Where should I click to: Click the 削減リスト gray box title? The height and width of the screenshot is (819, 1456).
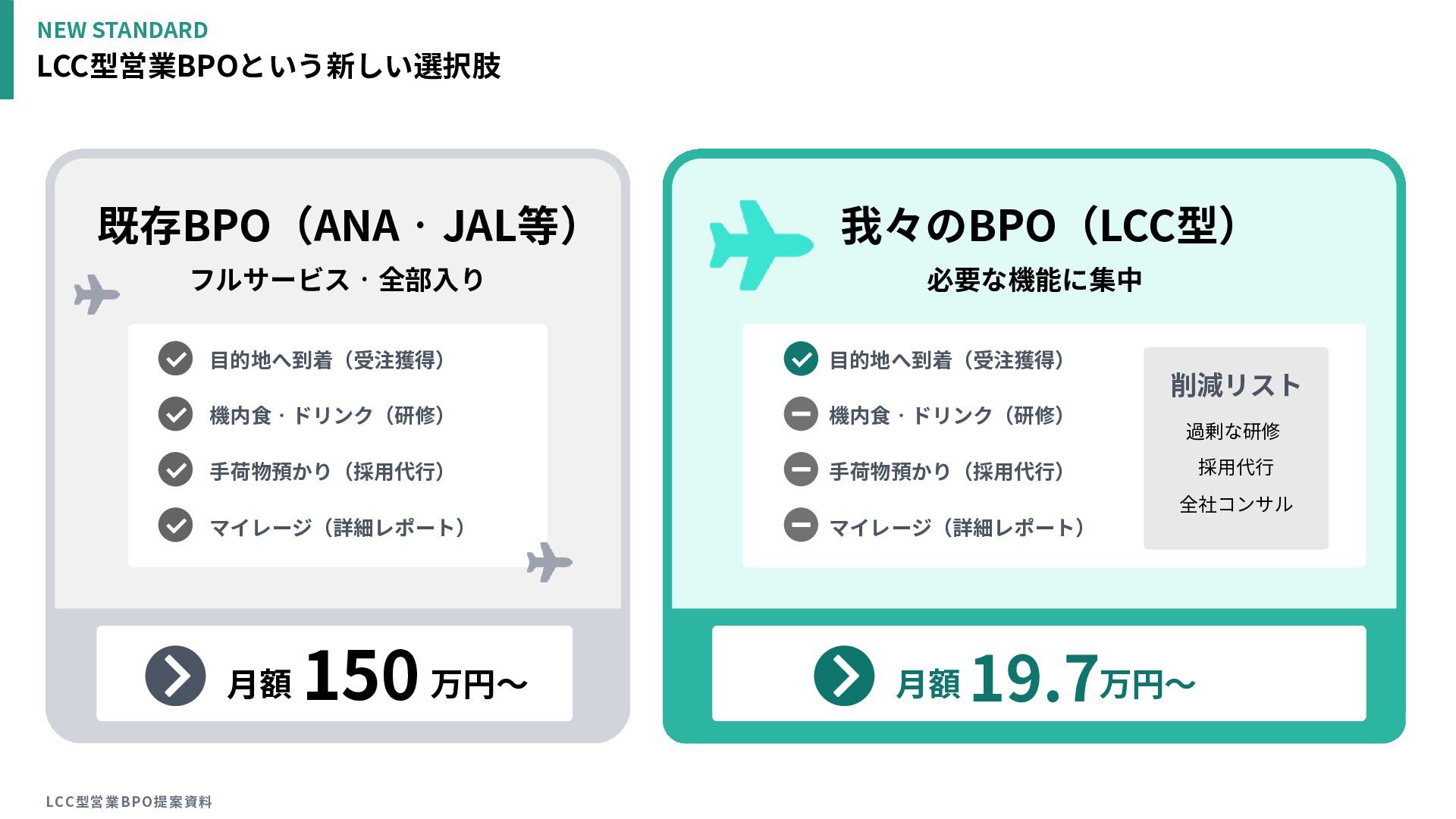pos(1235,385)
